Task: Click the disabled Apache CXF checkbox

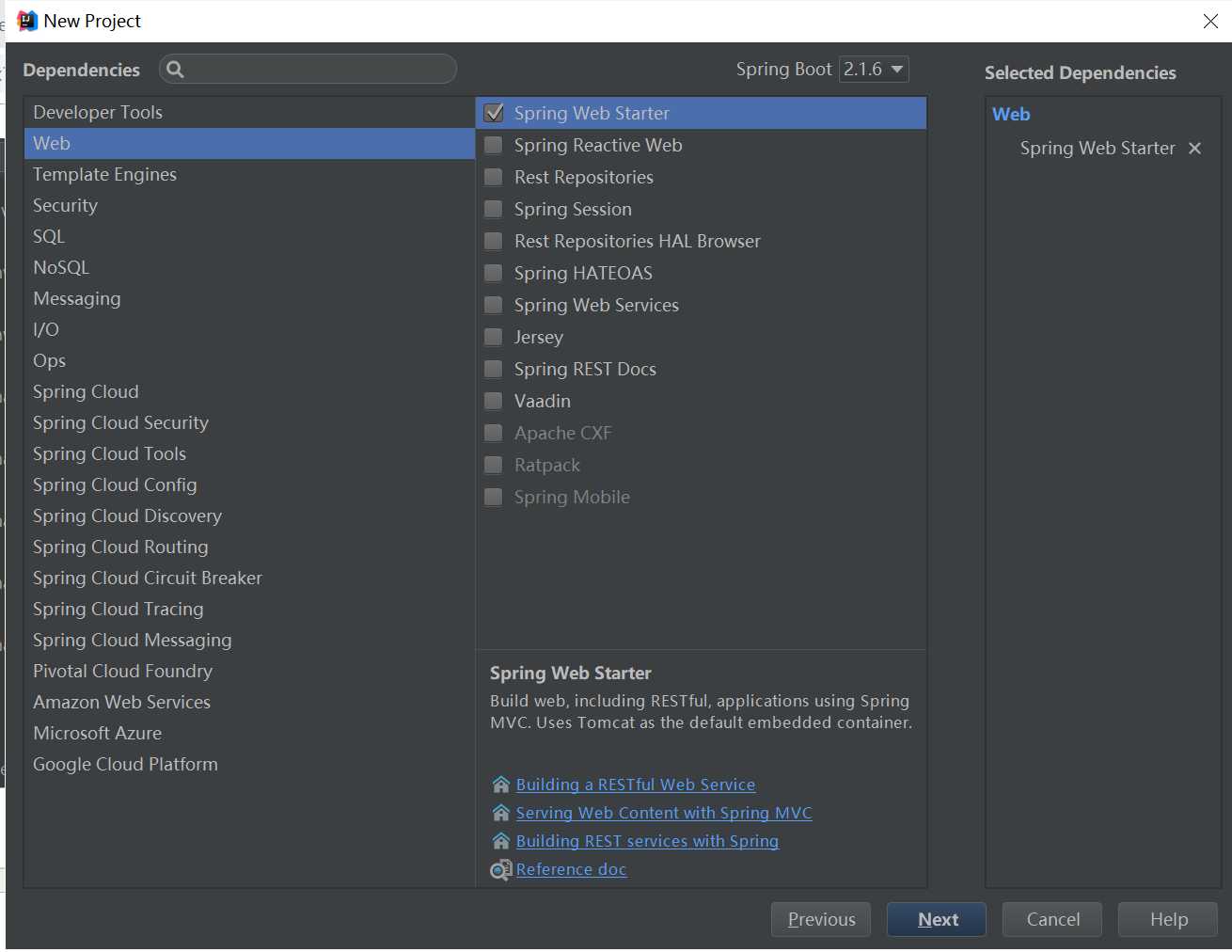Action: coord(494,433)
